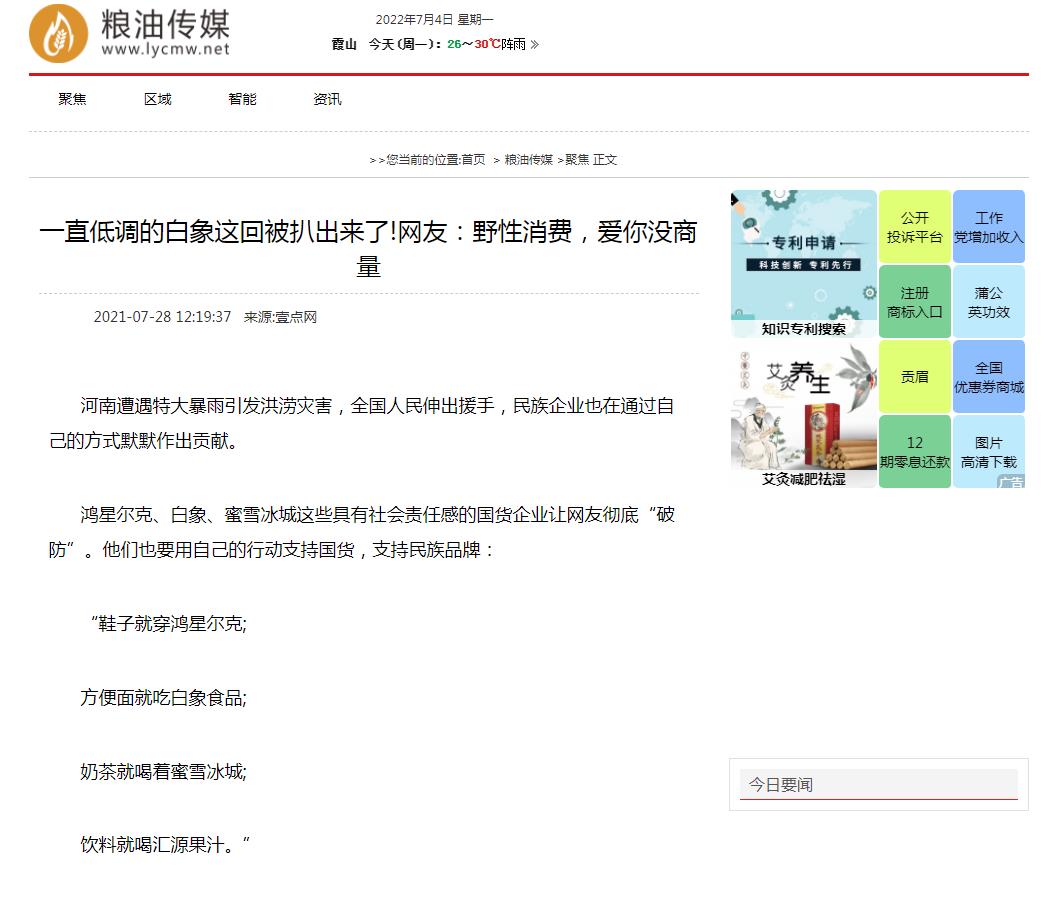Click the line 饮料就喝汇源果汁。”

pos(165,845)
